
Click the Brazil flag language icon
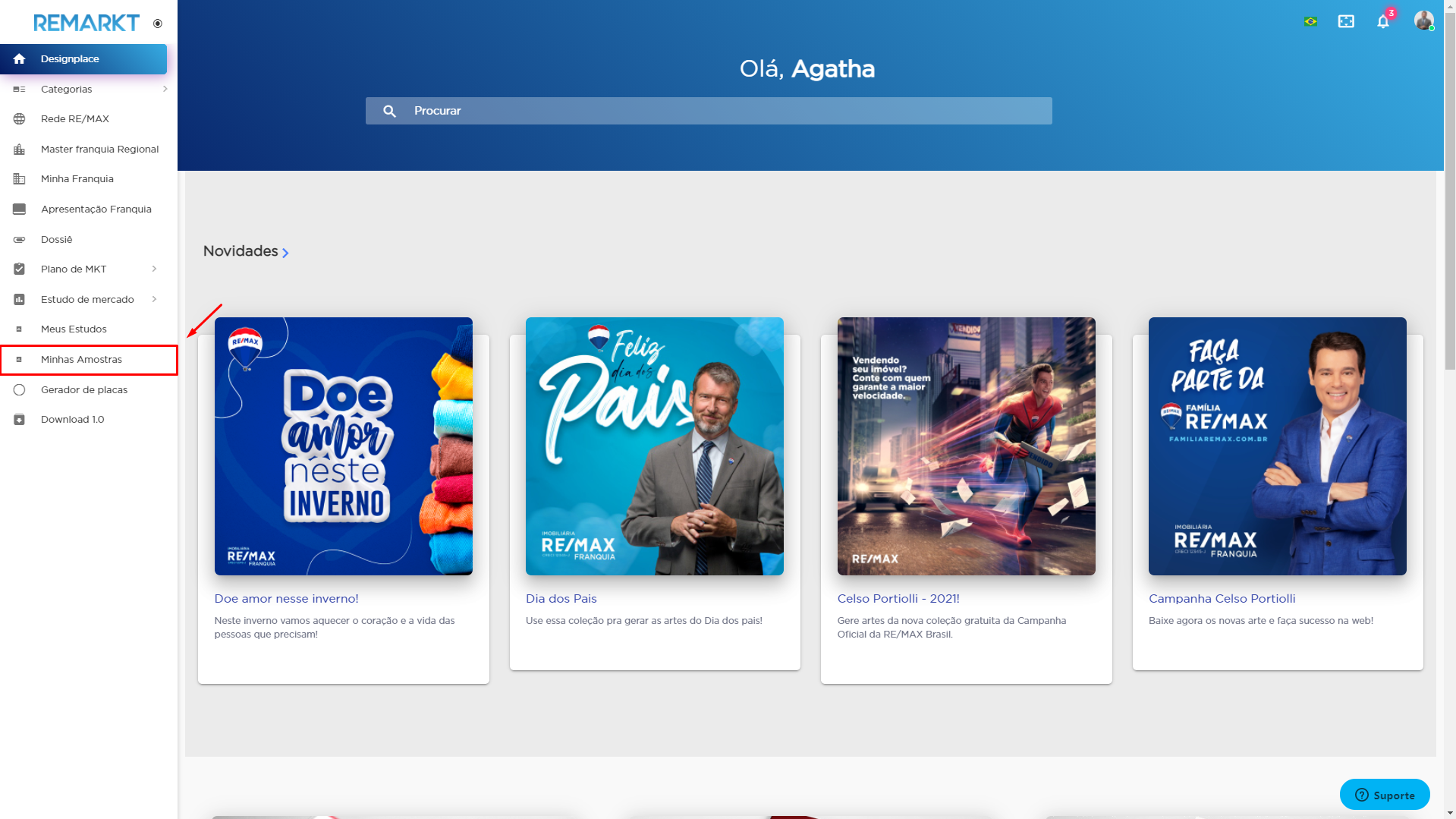(x=1310, y=21)
